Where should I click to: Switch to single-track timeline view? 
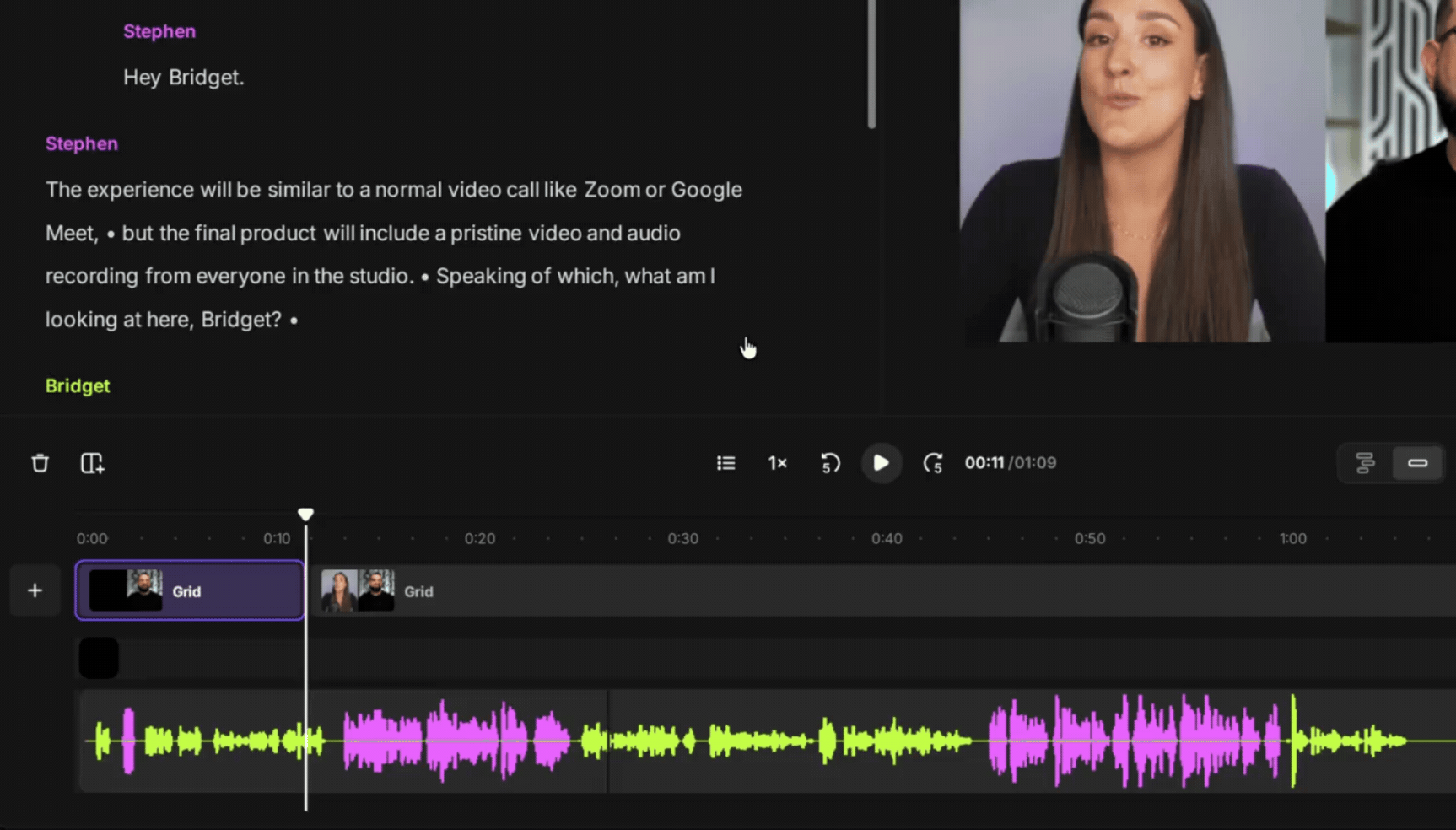[x=1417, y=463]
